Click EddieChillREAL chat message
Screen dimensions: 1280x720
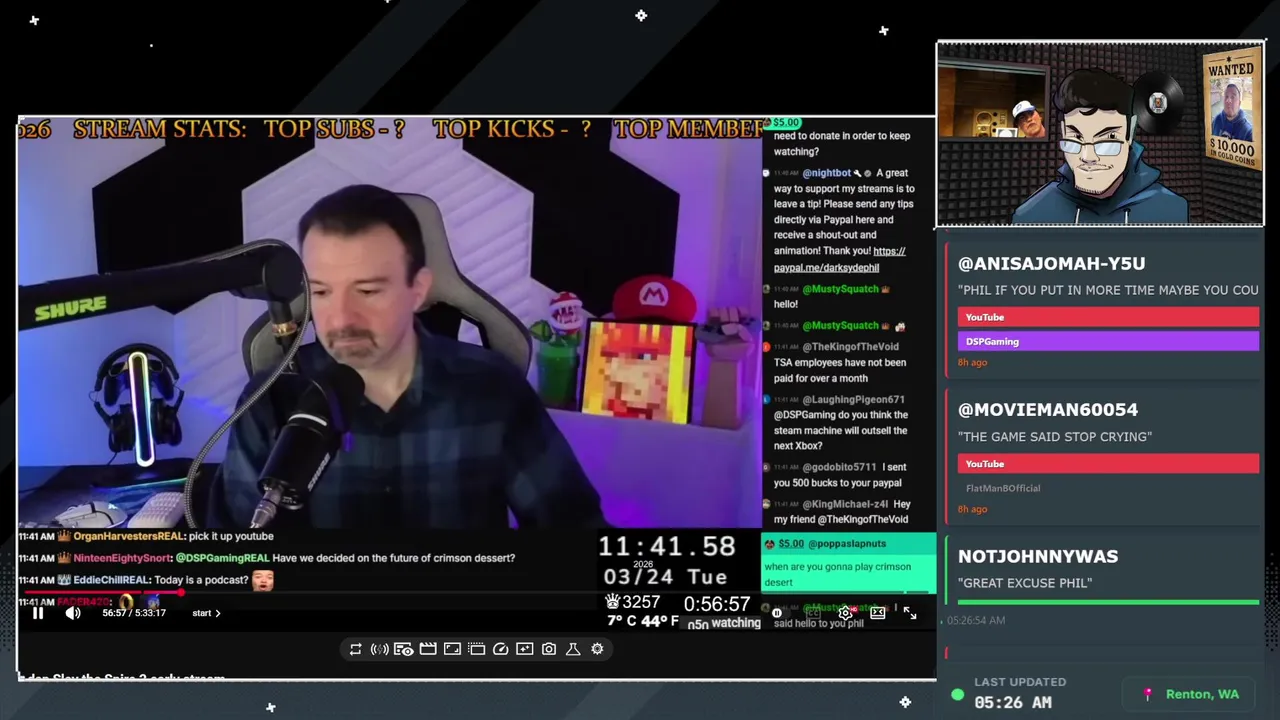pos(146,580)
